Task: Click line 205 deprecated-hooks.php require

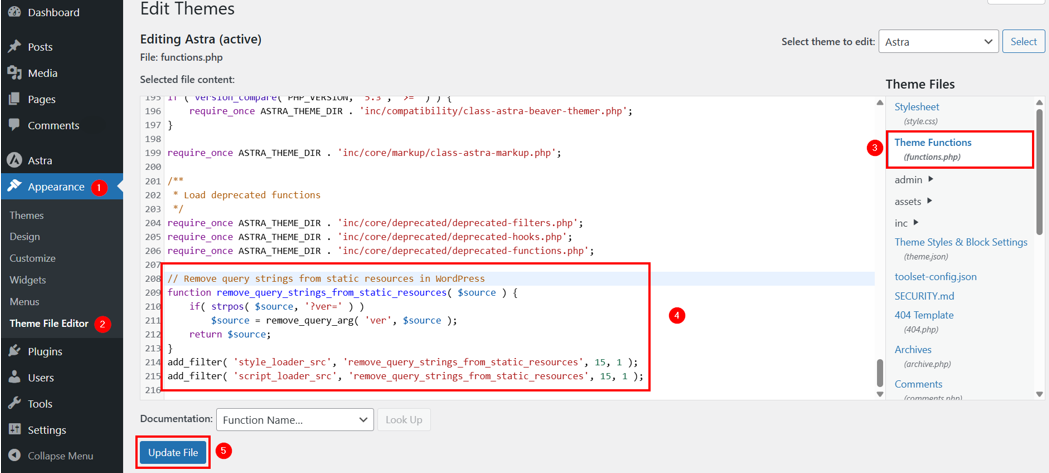Action: (370, 237)
